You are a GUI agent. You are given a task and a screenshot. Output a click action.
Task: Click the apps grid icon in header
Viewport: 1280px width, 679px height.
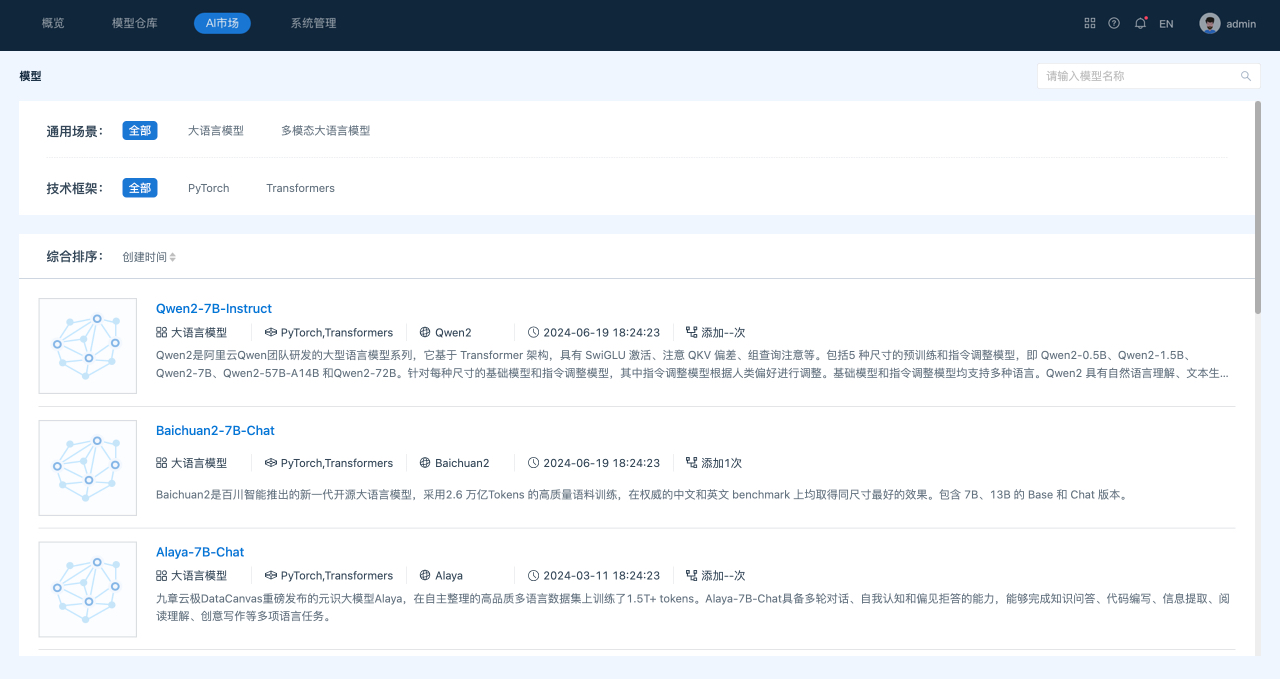(1090, 23)
